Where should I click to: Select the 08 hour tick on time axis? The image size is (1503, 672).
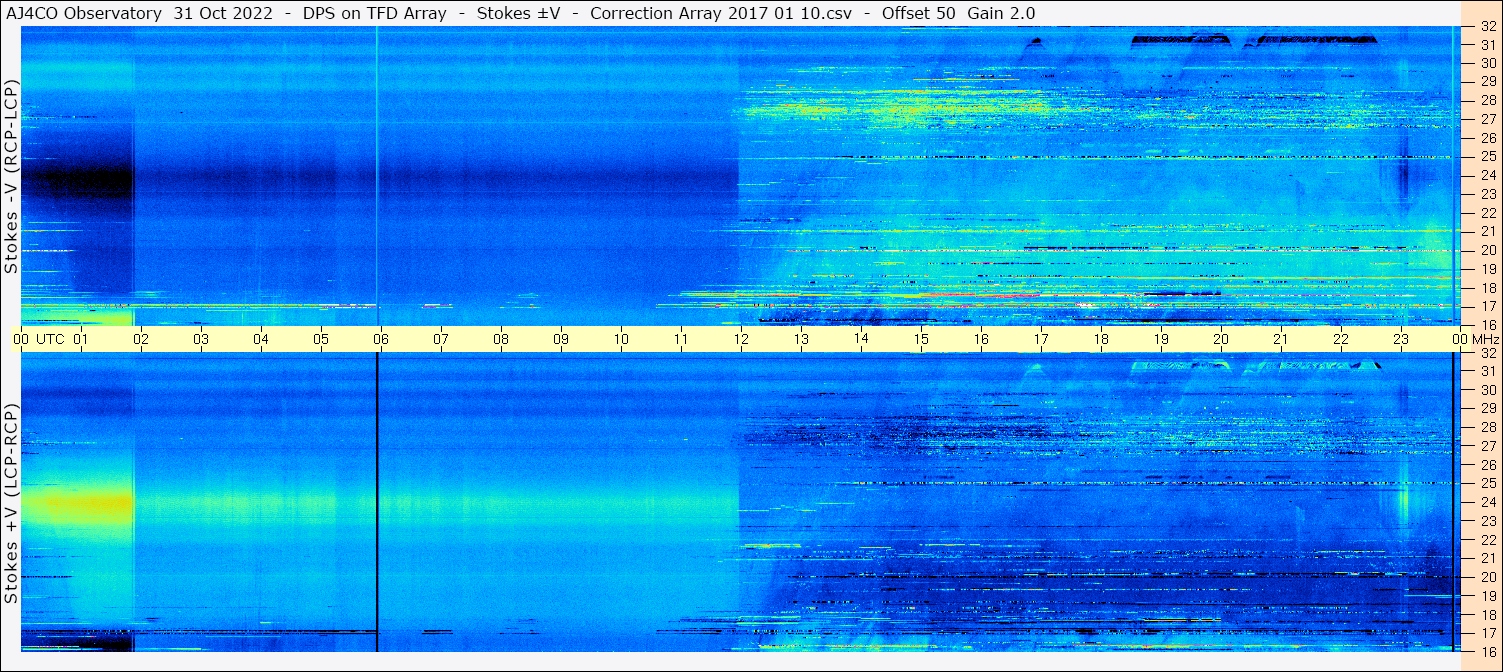click(501, 339)
